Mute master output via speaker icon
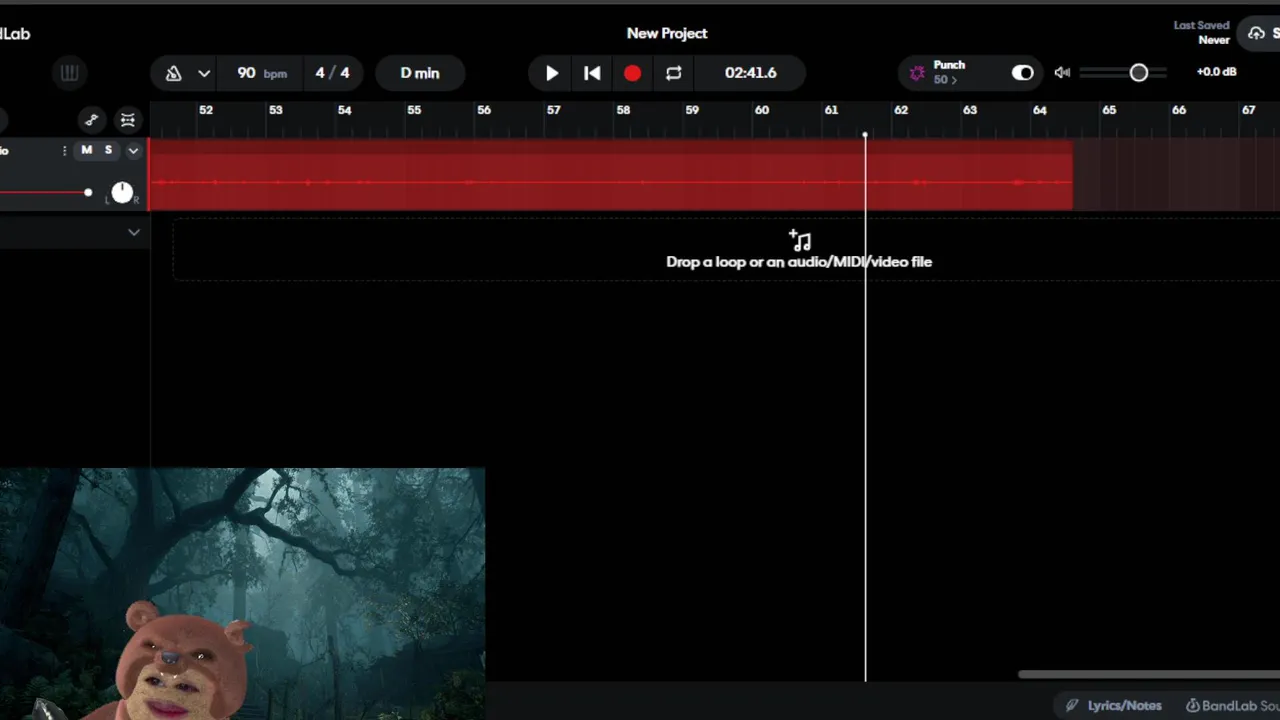This screenshot has width=1280, height=720. (x=1062, y=73)
